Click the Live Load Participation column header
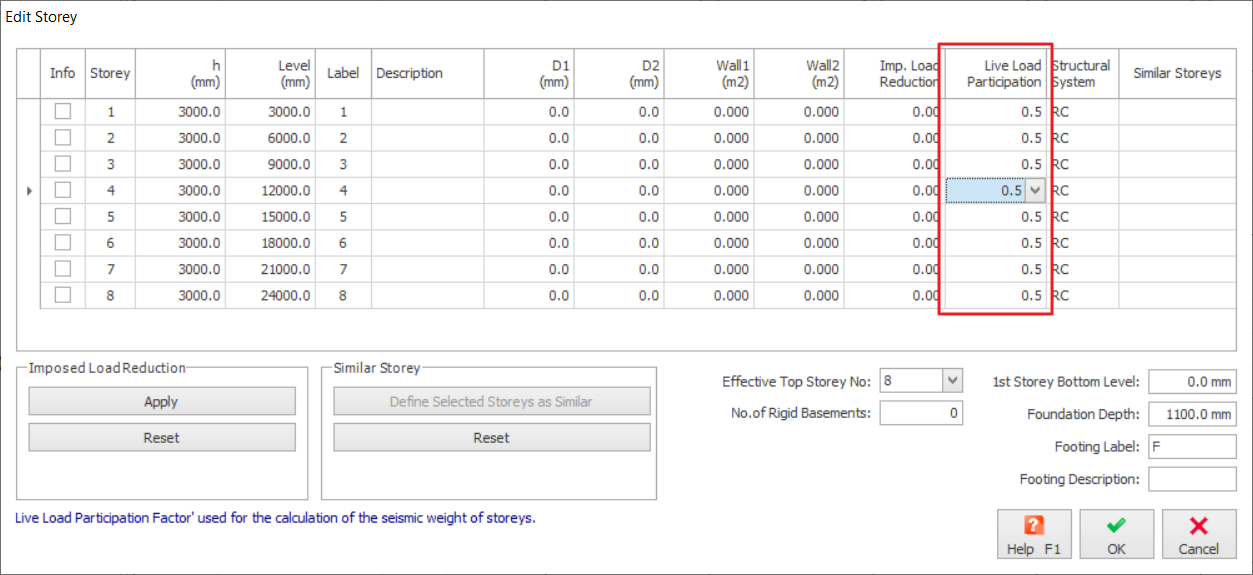Viewport: 1253px width, 575px height. coord(995,73)
